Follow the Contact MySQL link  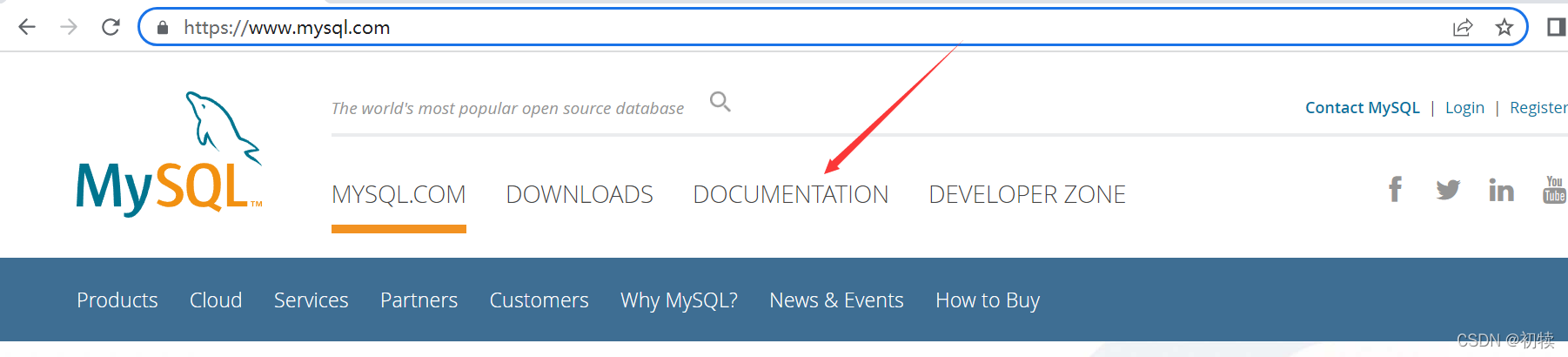click(x=1362, y=107)
